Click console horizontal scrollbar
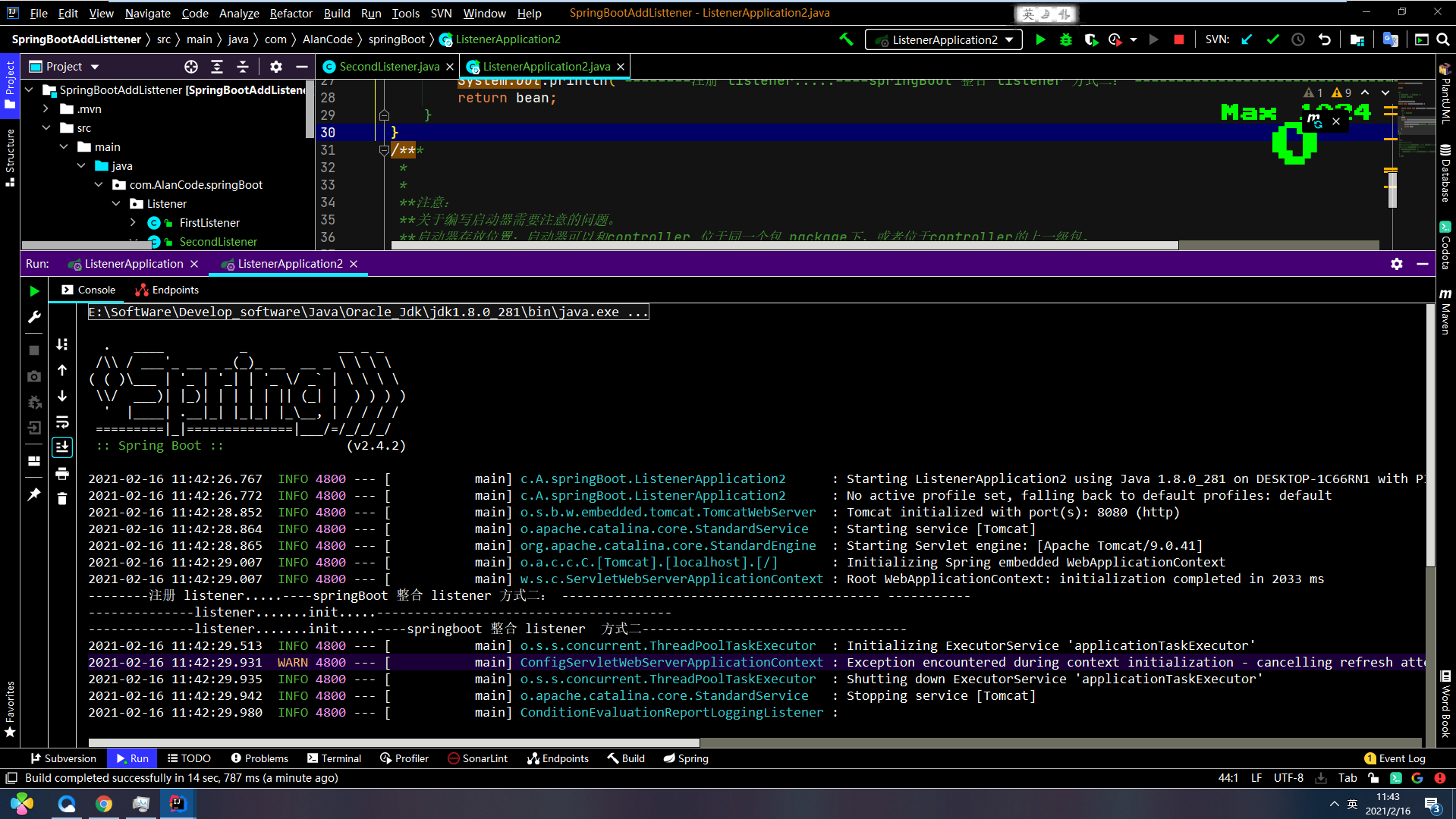The width and height of the screenshot is (1456, 819). click(x=394, y=743)
